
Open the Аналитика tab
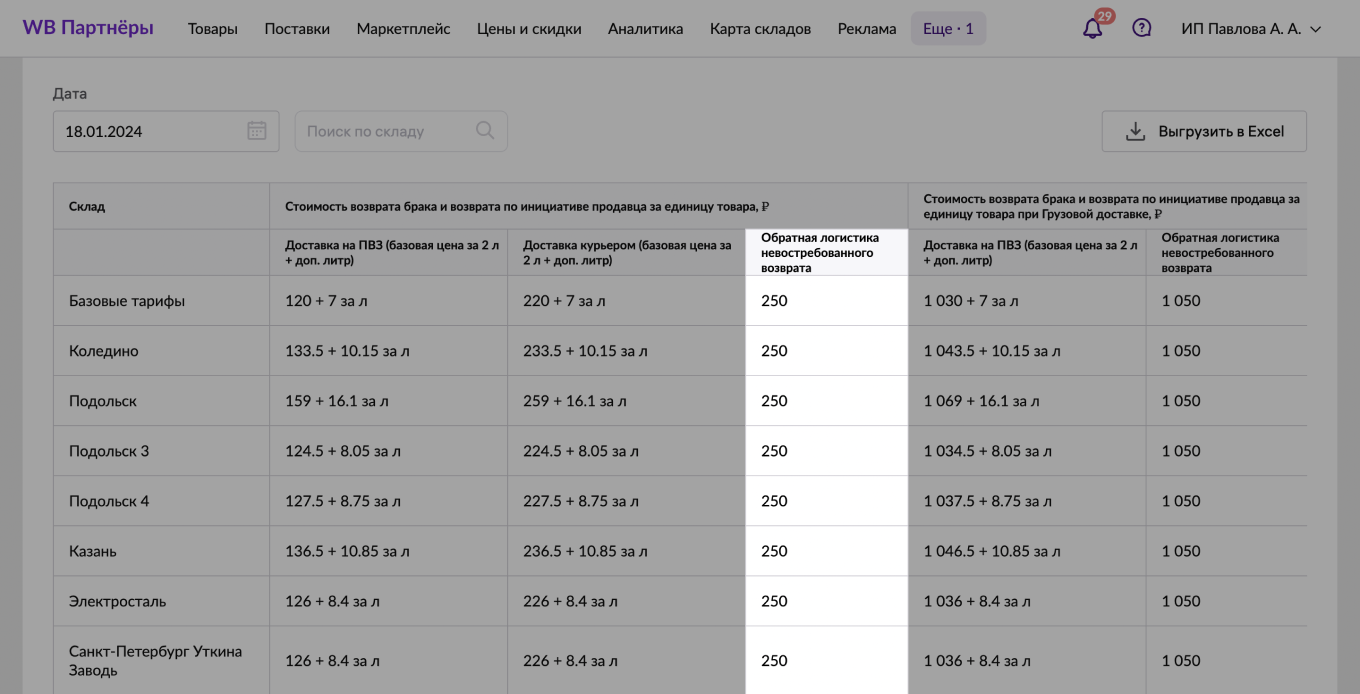645,29
